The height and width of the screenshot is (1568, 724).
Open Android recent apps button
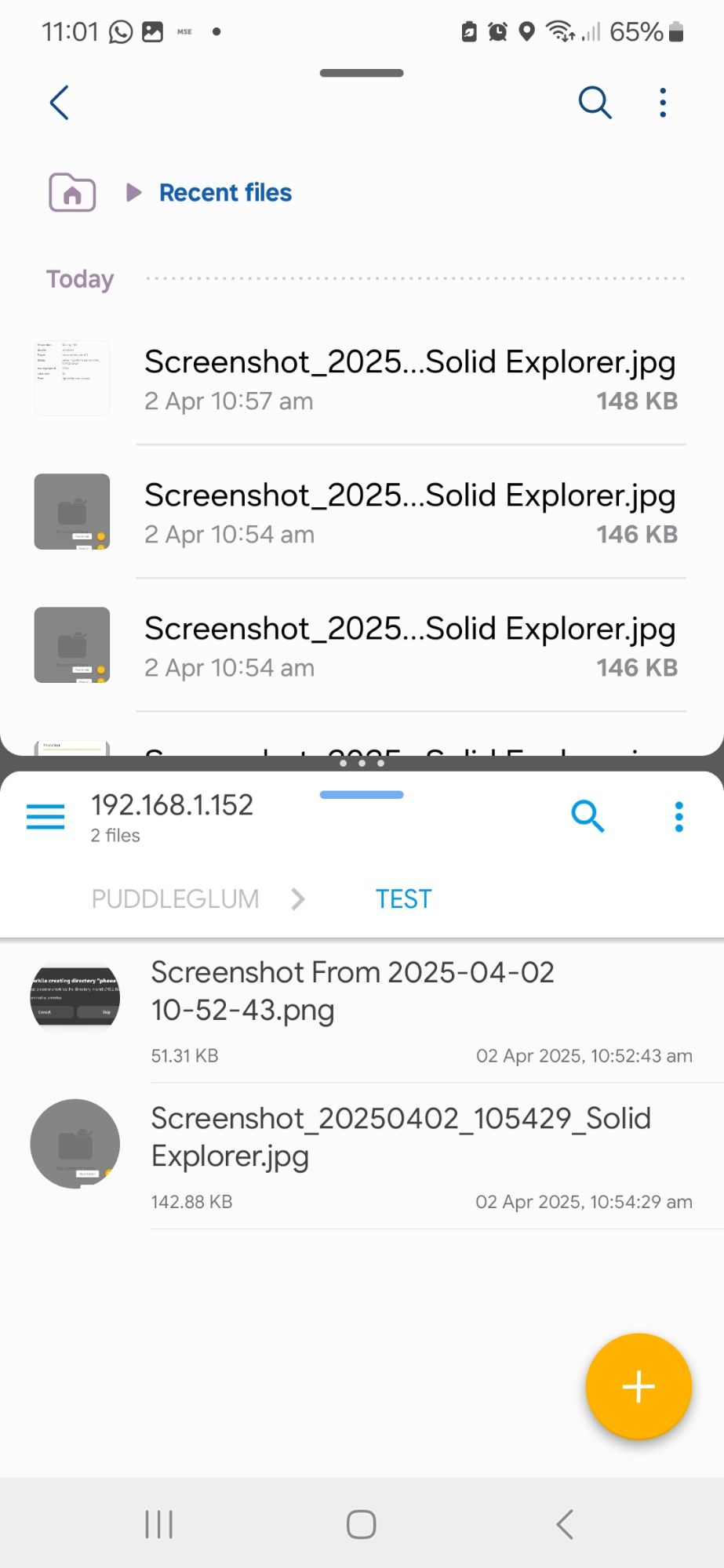coord(159,1524)
